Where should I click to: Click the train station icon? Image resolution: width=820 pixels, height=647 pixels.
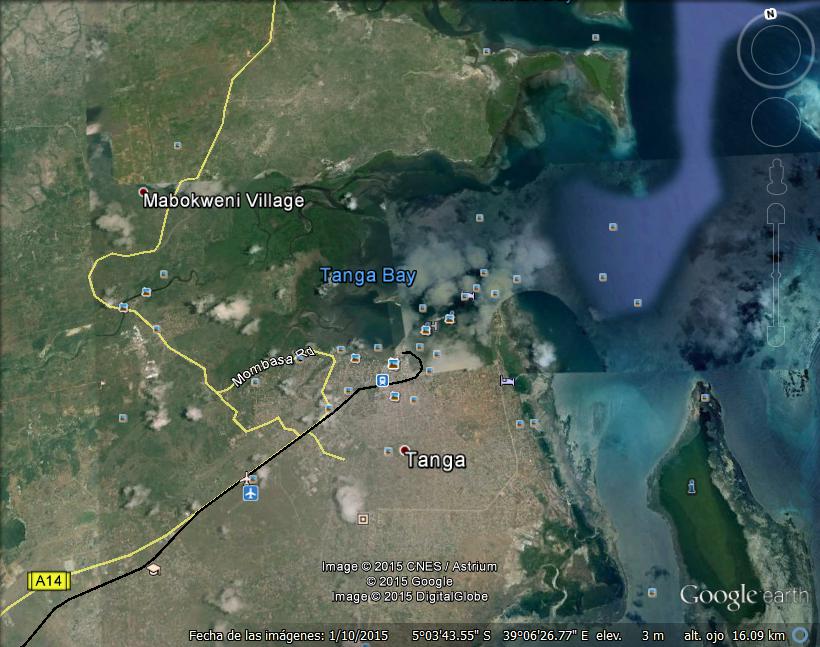pos(381,380)
